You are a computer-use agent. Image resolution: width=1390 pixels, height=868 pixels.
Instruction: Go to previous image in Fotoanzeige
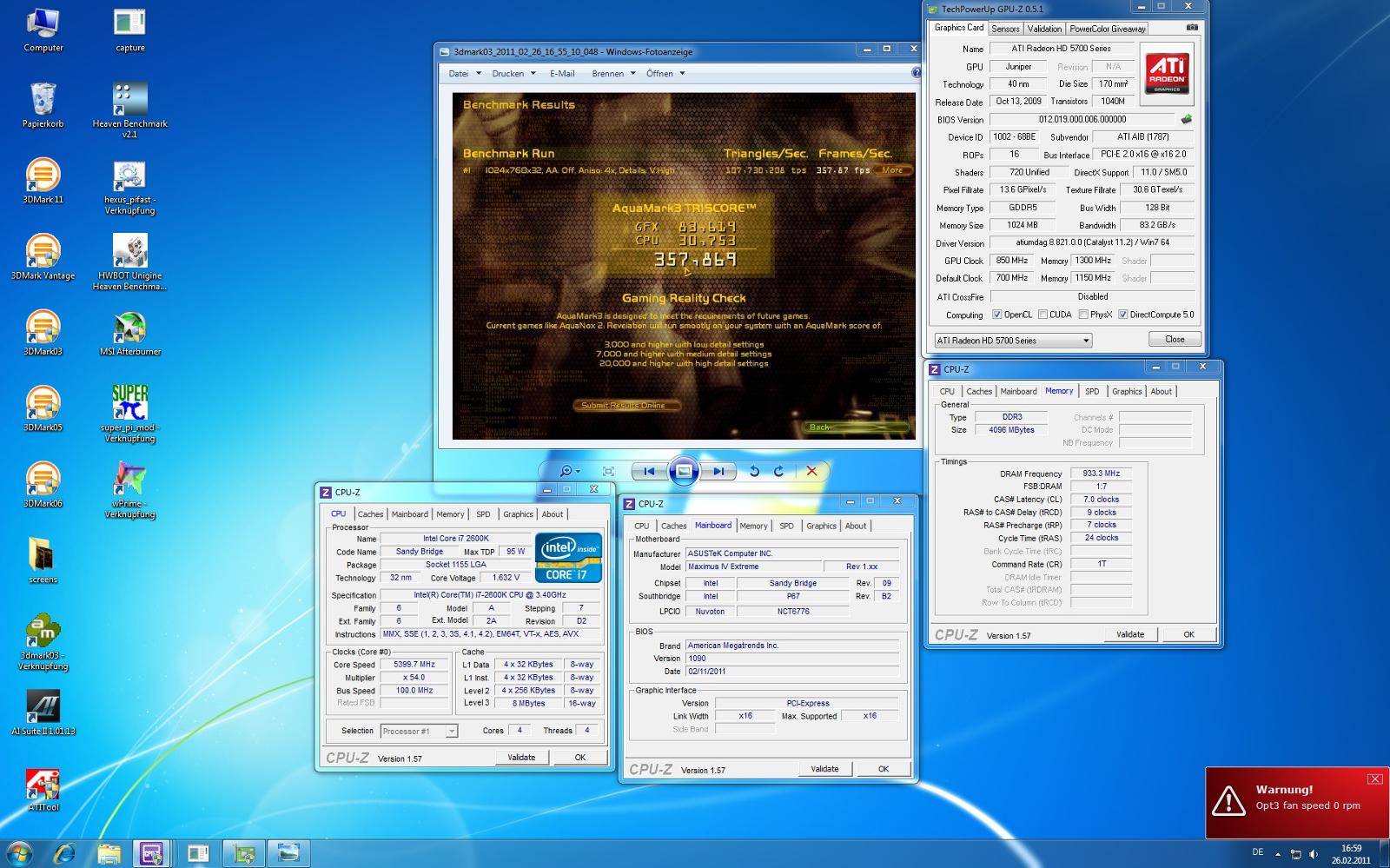tap(649, 471)
